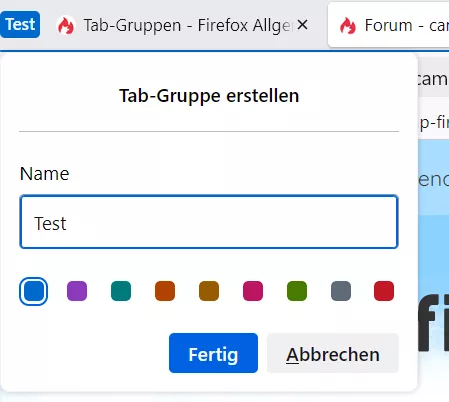Screen dimensions: 449x402
Task: Select the green group color
Action: click(x=297, y=291)
